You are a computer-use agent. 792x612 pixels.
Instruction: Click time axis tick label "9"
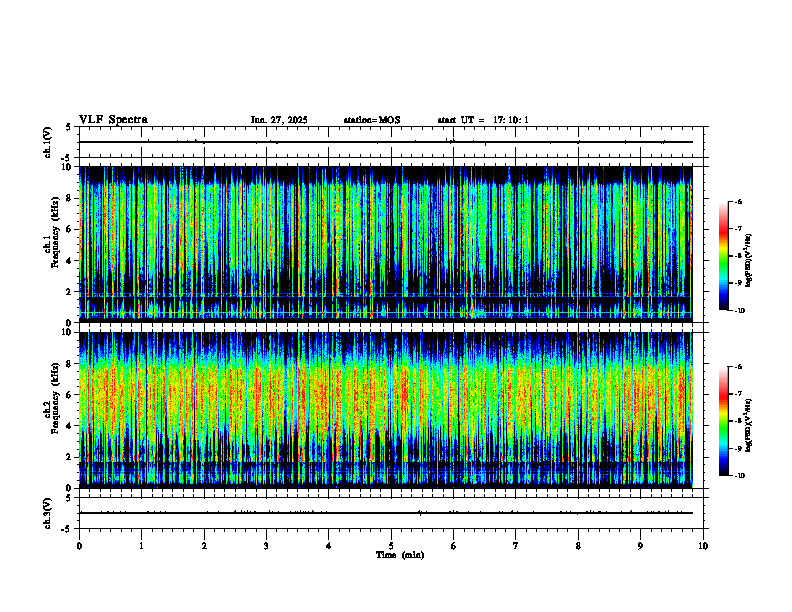640,546
